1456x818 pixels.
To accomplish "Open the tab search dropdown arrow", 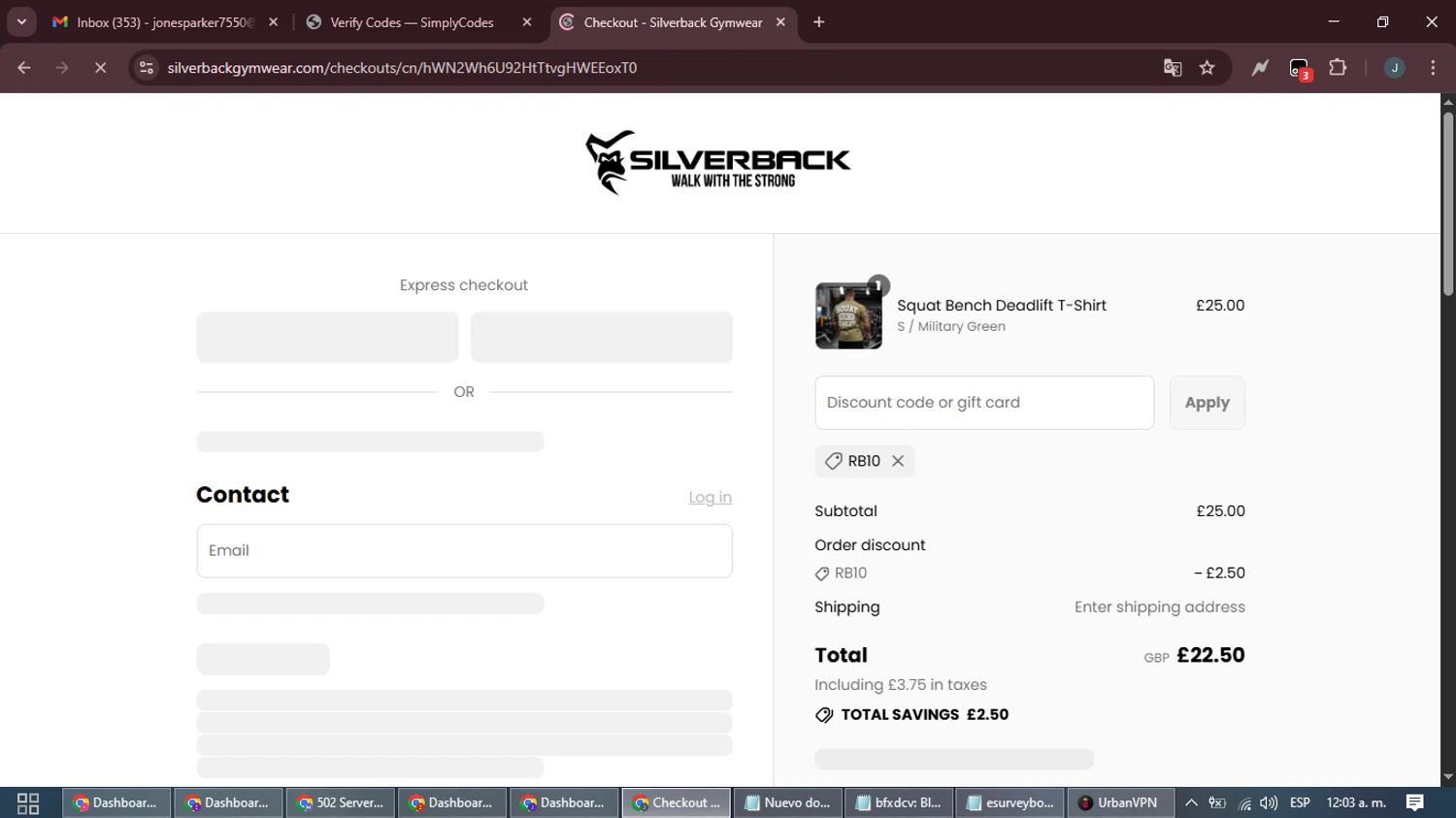I will tap(21, 21).
